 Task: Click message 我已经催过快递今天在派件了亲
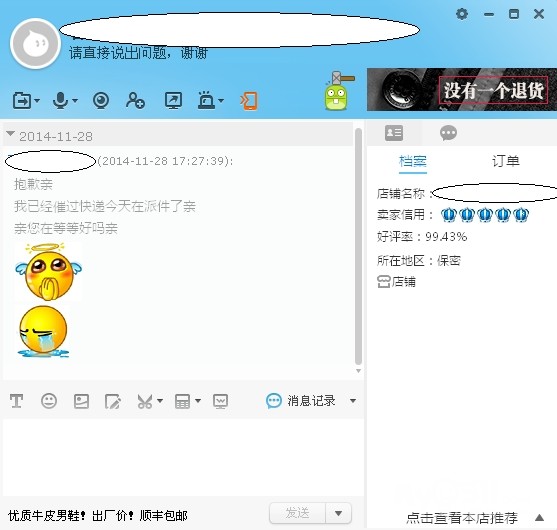(x=105, y=206)
